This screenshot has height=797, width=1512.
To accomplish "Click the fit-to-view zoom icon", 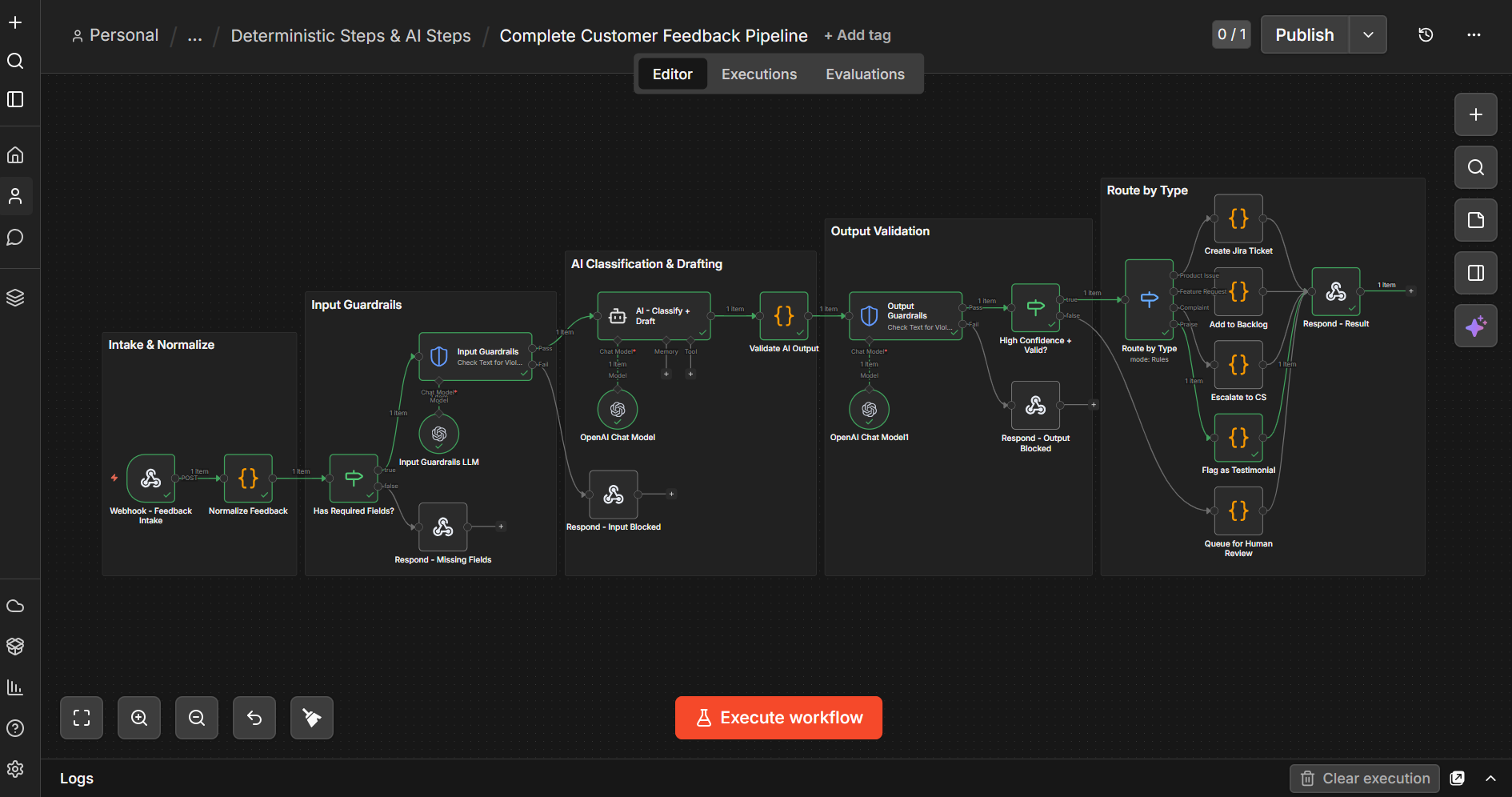I will click(x=82, y=718).
